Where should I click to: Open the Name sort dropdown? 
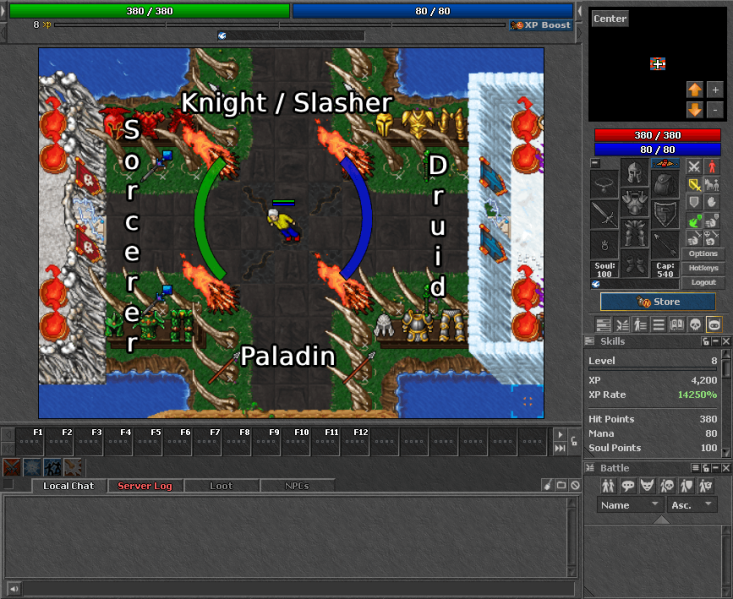point(630,505)
